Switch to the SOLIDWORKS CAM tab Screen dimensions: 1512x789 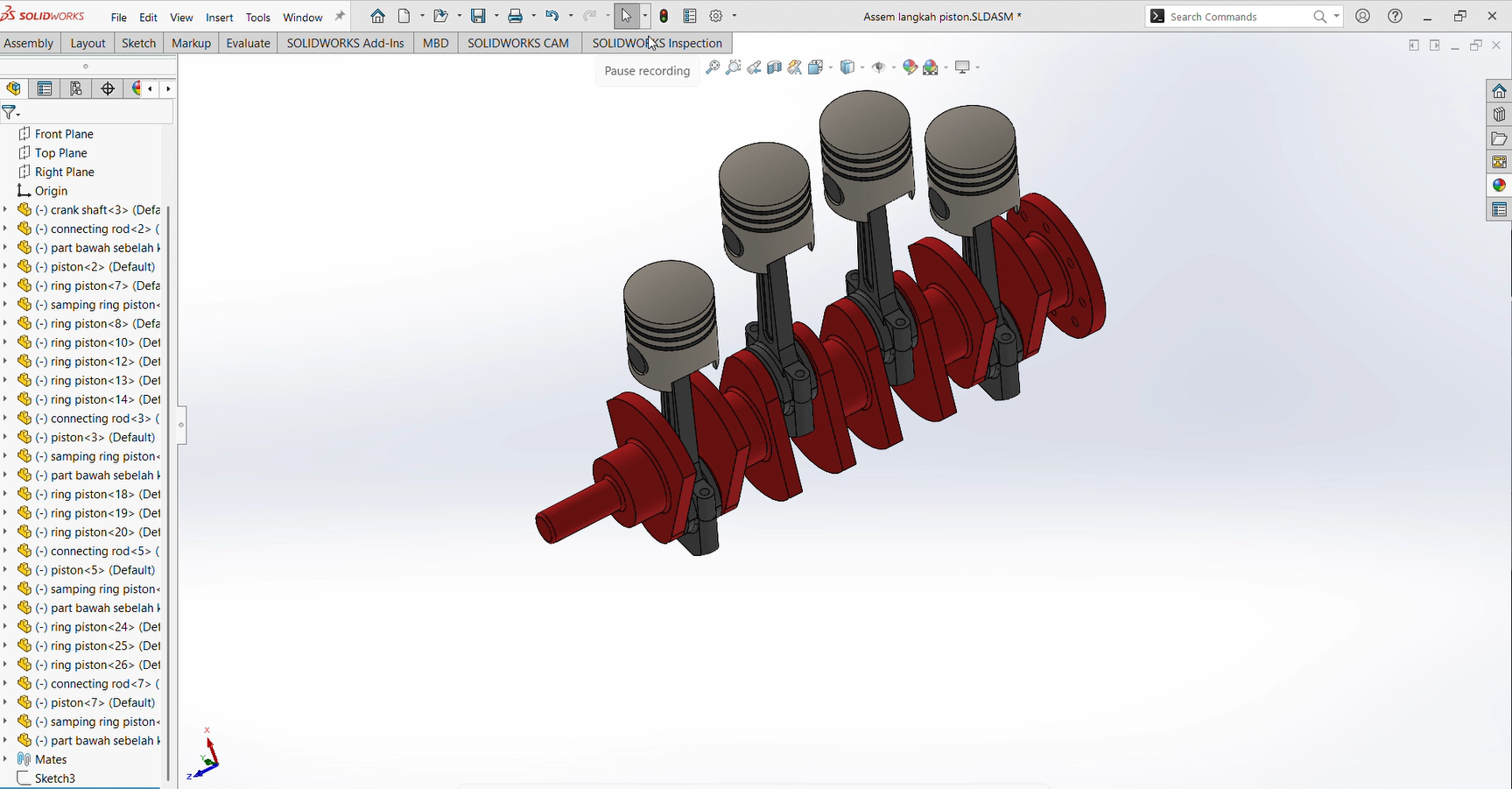pos(518,43)
